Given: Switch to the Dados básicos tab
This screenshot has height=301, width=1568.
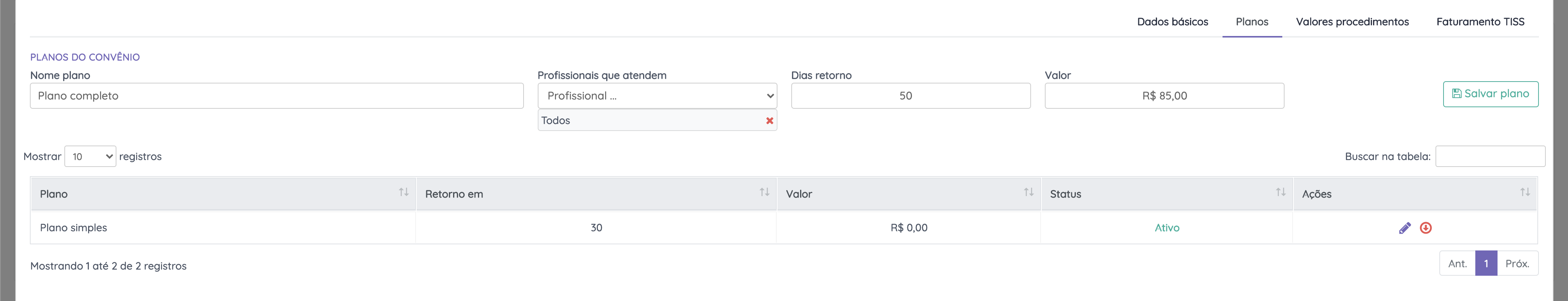Looking at the screenshot, I should (x=1172, y=22).
